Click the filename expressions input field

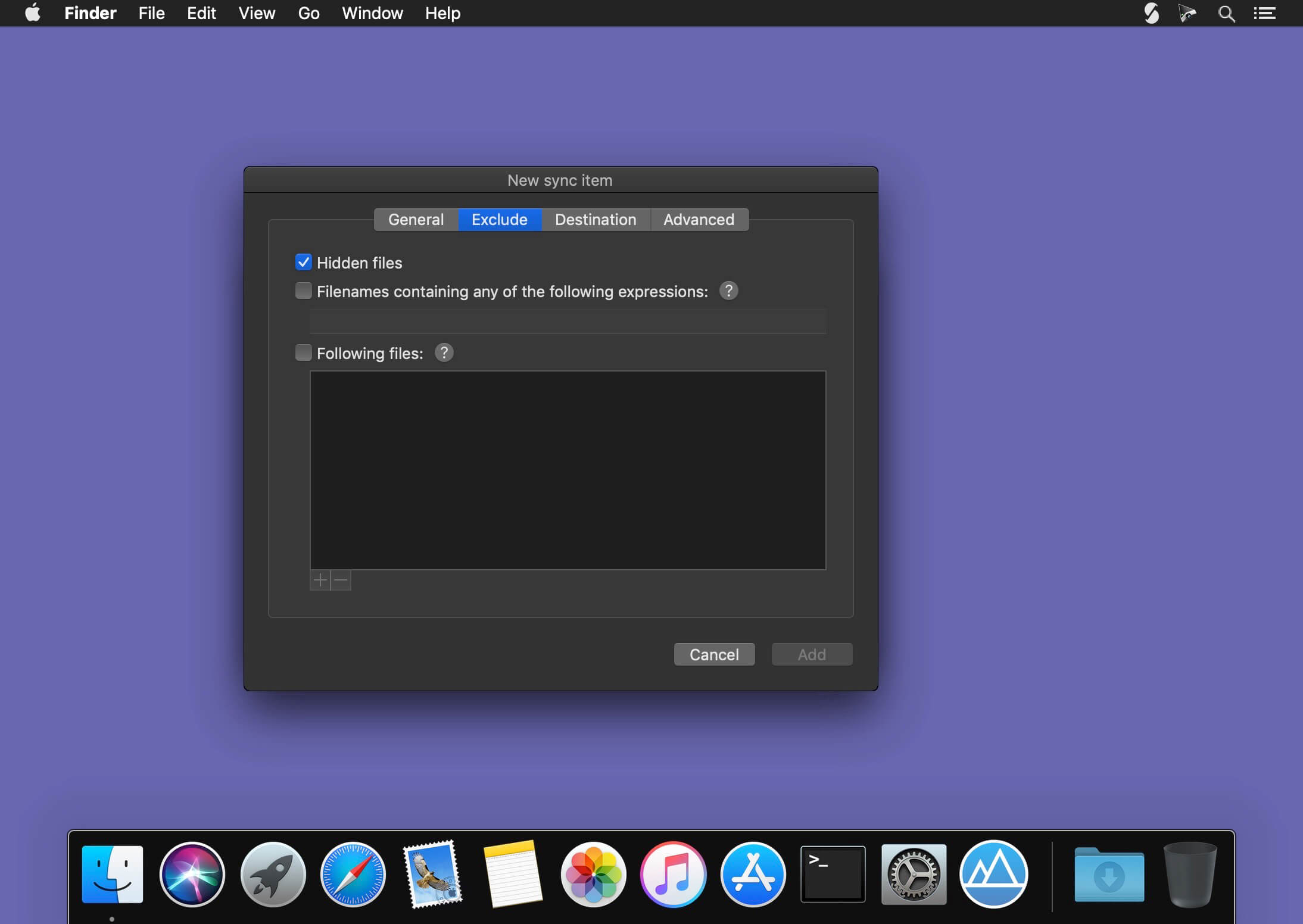[566, 321]
